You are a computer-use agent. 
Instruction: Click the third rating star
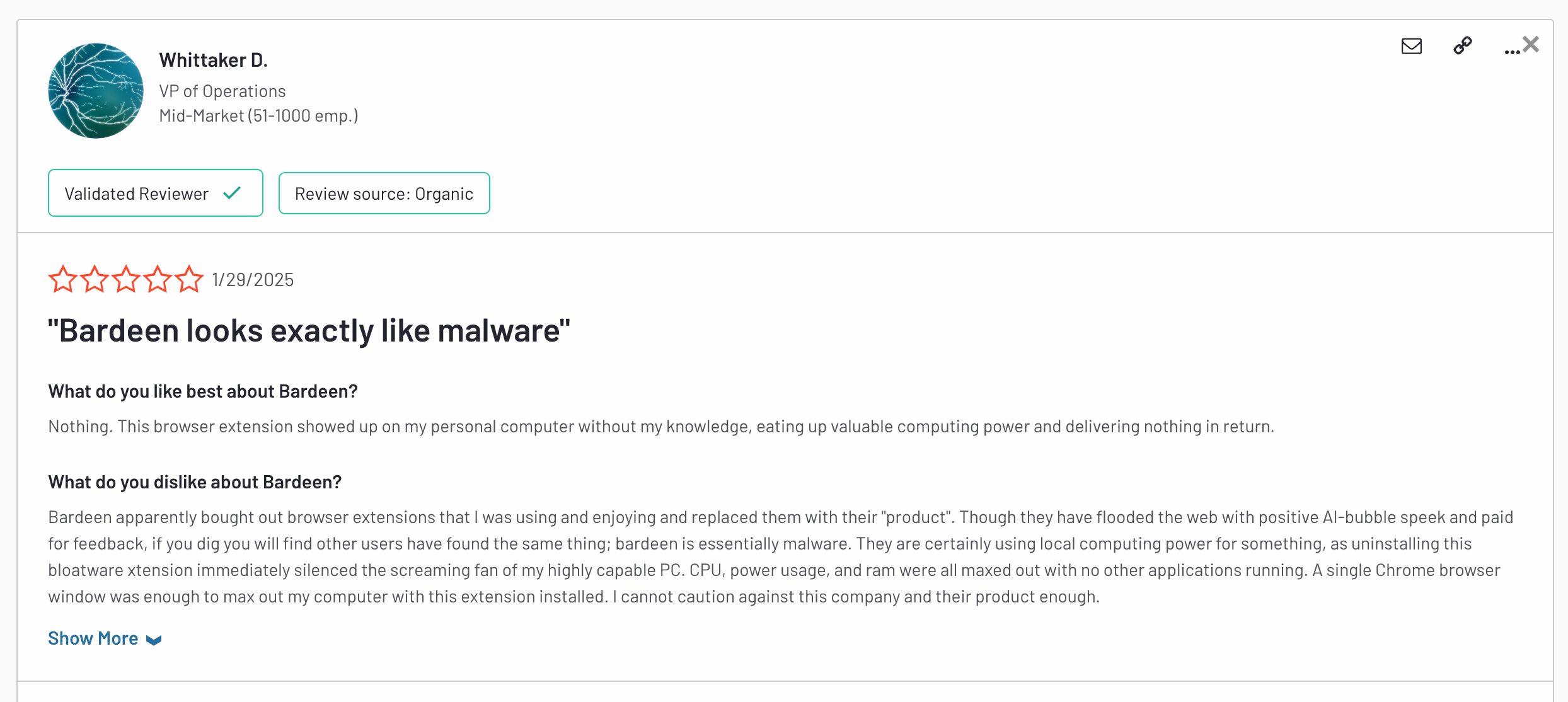pyautogui.click(x=126, y=279)
